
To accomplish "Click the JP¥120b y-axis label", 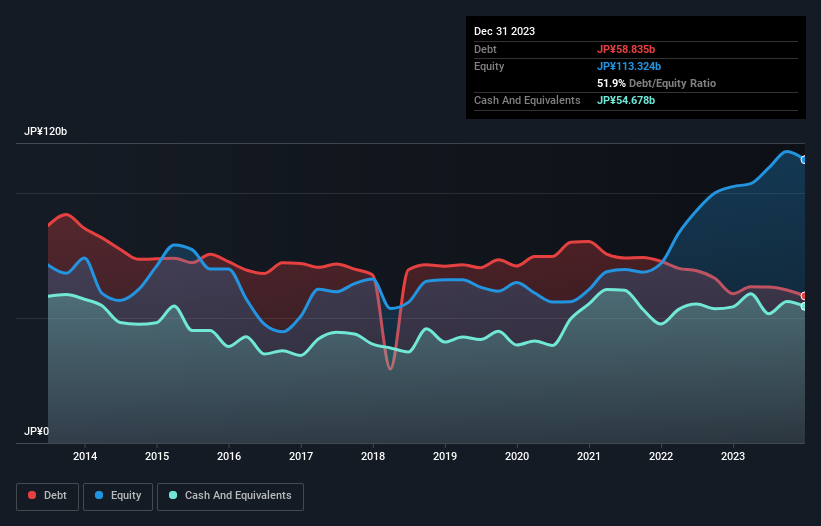I will (46, 131).
